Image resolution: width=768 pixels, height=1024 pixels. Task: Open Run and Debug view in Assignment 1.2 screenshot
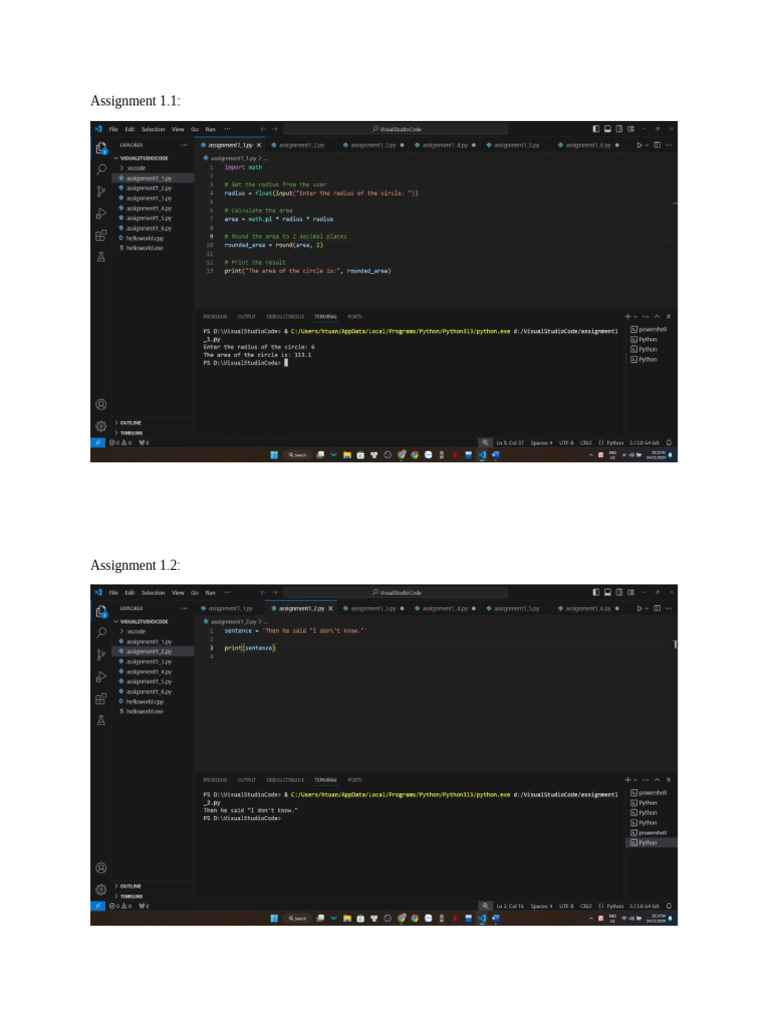click(101, 677)
